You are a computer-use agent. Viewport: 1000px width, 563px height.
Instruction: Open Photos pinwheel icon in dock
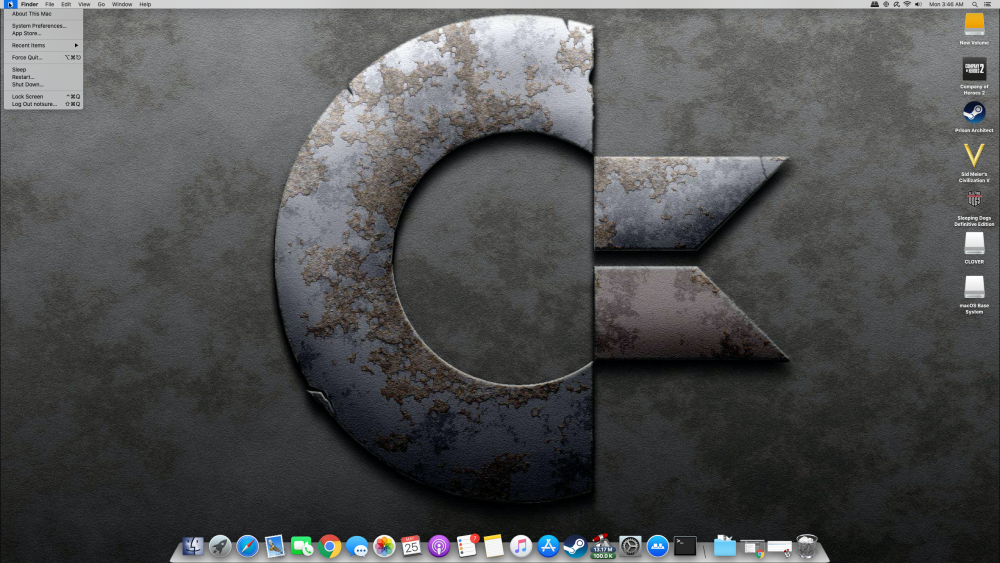pyautogui.click(x=385, y=546)
